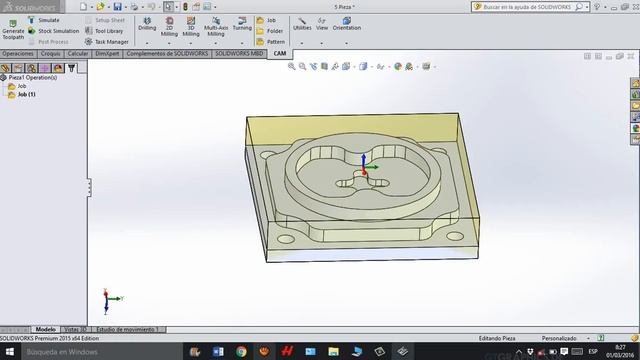The image size is (640, 360).
Task: Add a new Folder in CAM ribbon
Action: click(270, 31)
